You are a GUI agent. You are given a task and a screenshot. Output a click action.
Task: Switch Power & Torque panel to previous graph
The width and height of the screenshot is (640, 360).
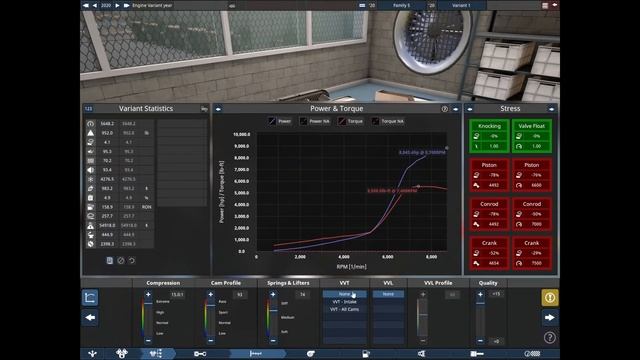click(x=218, y=109)
